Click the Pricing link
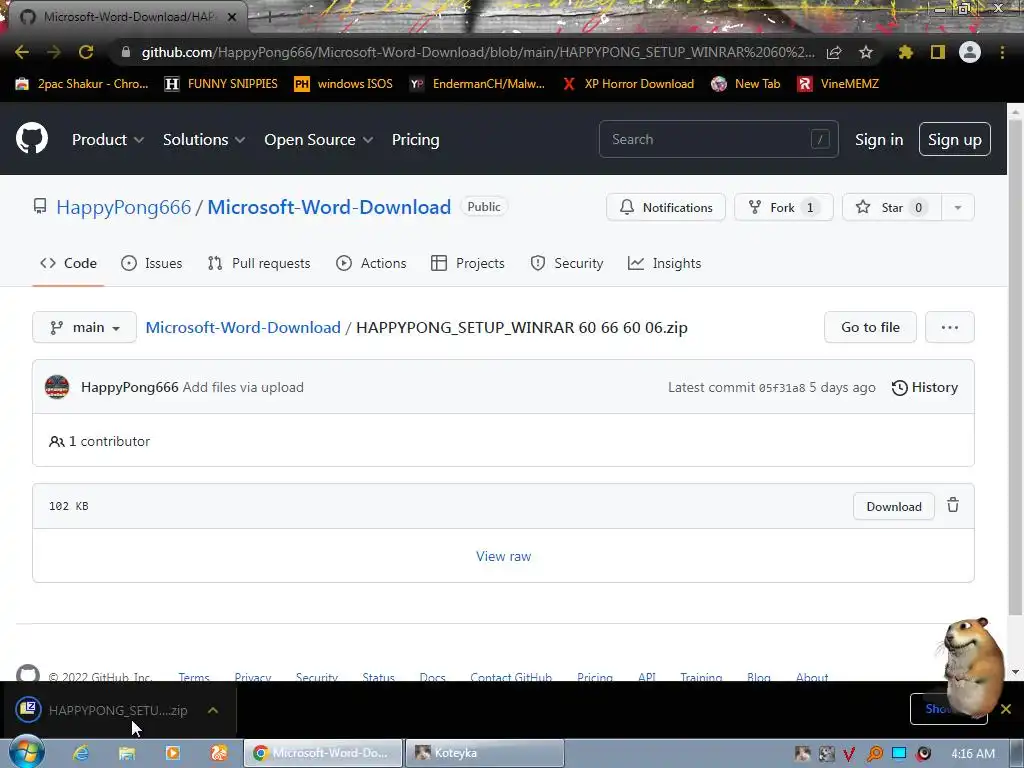The height and width of the screenshot is (768, 1024). (415, 140)
